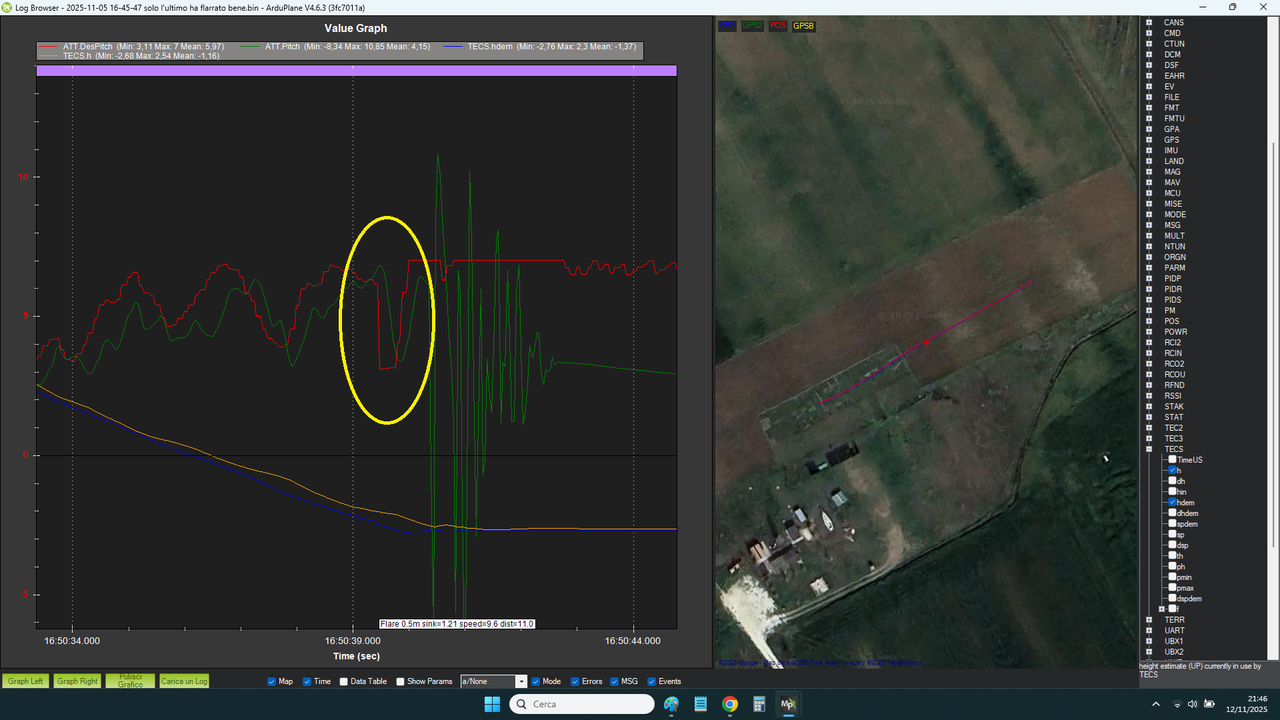This screenshot has width=1280, height=720.
Task: Disable the Events checkbox
Action: pos(651,682)
